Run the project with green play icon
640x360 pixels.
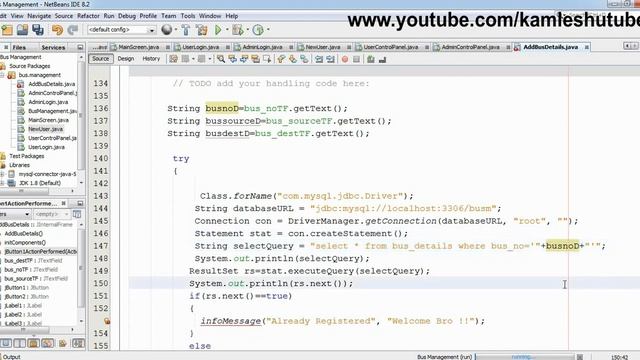[218, 30]
